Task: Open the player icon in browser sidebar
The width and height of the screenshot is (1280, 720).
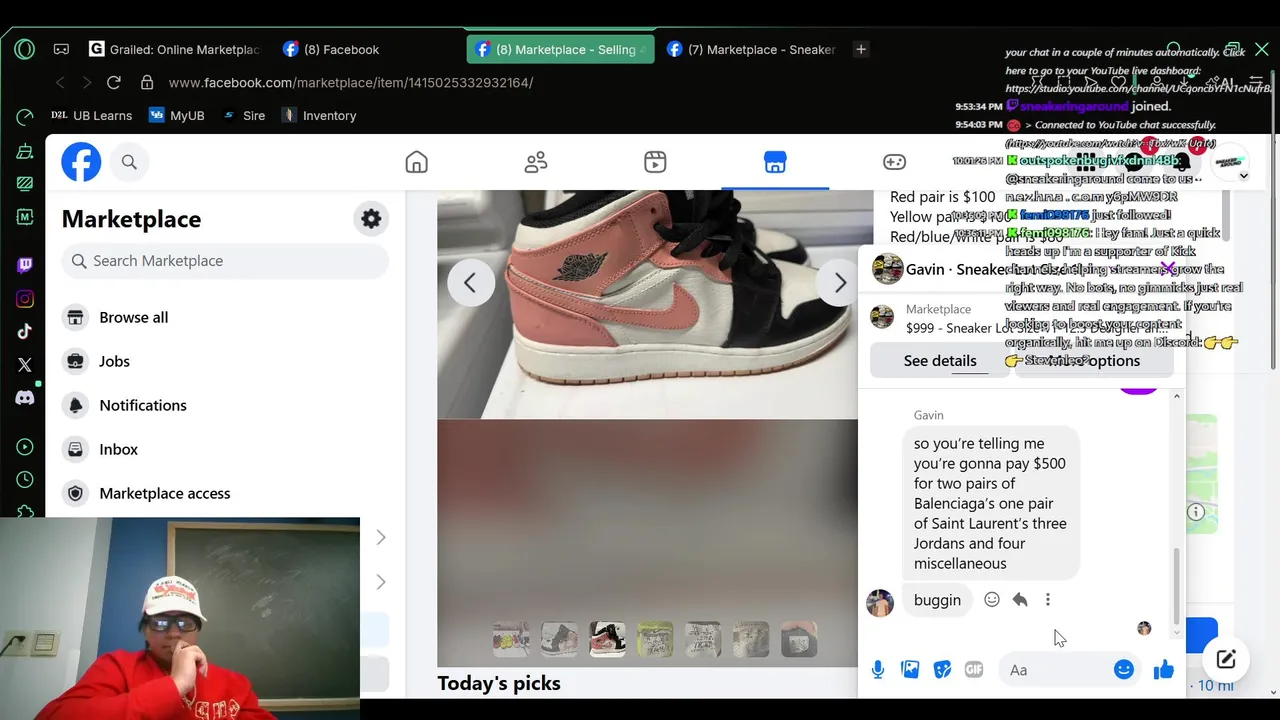Action: coord(25,447)
